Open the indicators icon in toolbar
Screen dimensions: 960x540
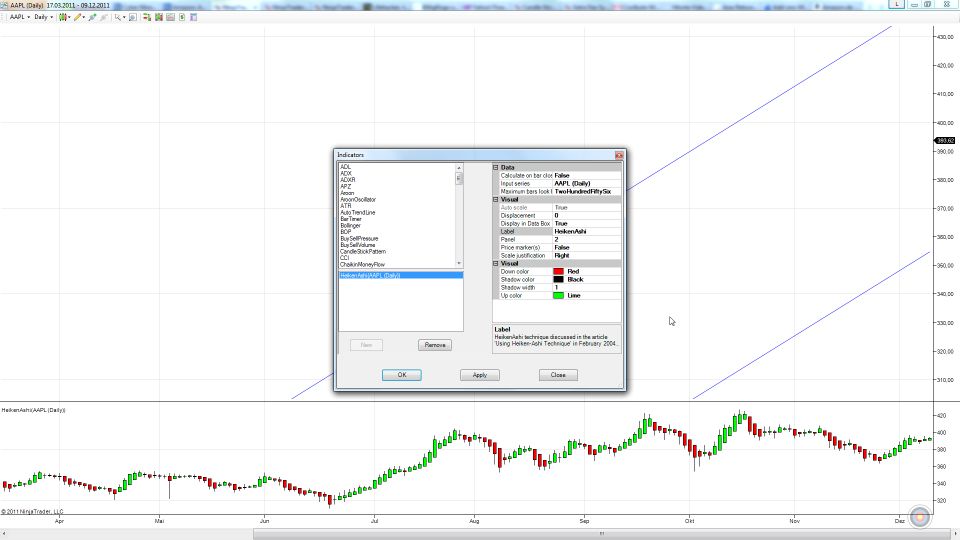tap(159, 17)
